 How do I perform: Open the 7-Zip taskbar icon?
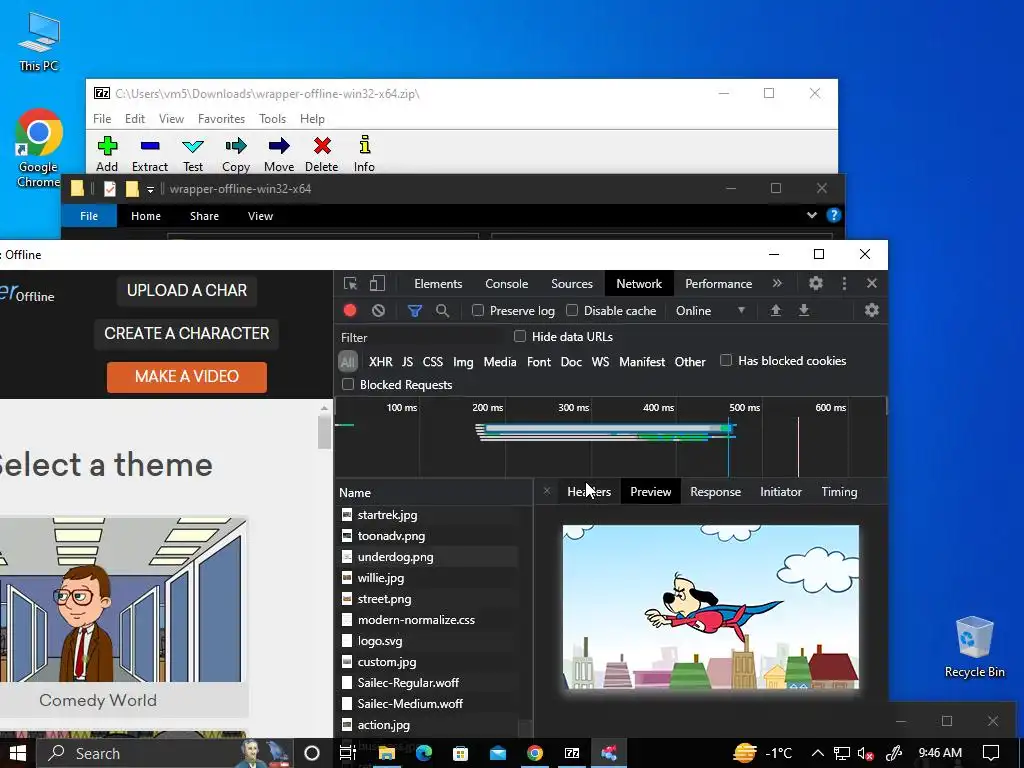pyautogui.click(x=572, y=753)
